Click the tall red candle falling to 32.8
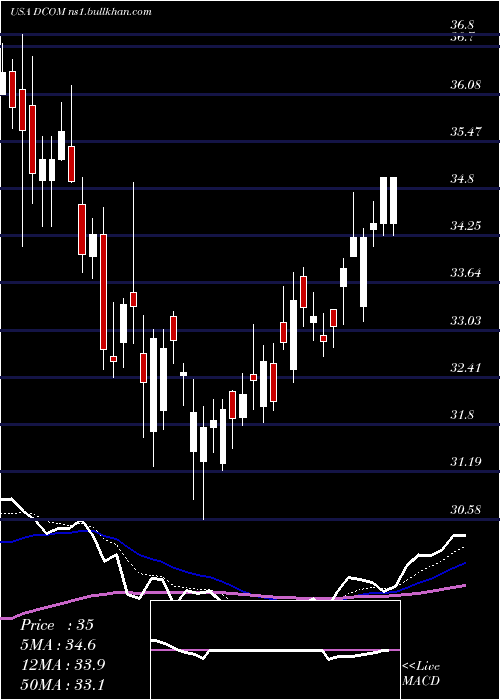This screenshot has width=500, height=700. (104, 292)
